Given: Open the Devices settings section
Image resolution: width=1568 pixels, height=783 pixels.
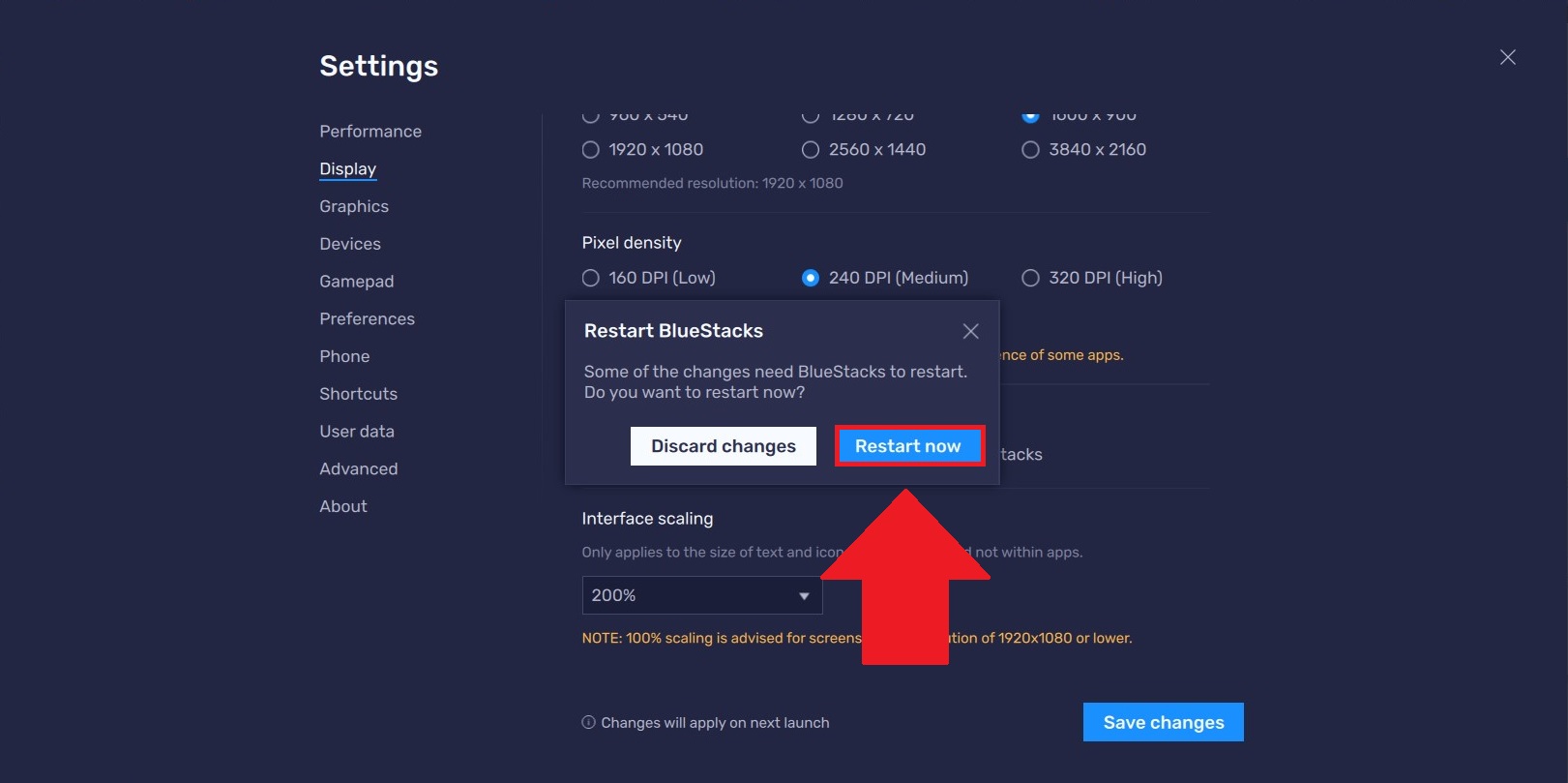Looking at the screenshot, I should click(350, 244).
